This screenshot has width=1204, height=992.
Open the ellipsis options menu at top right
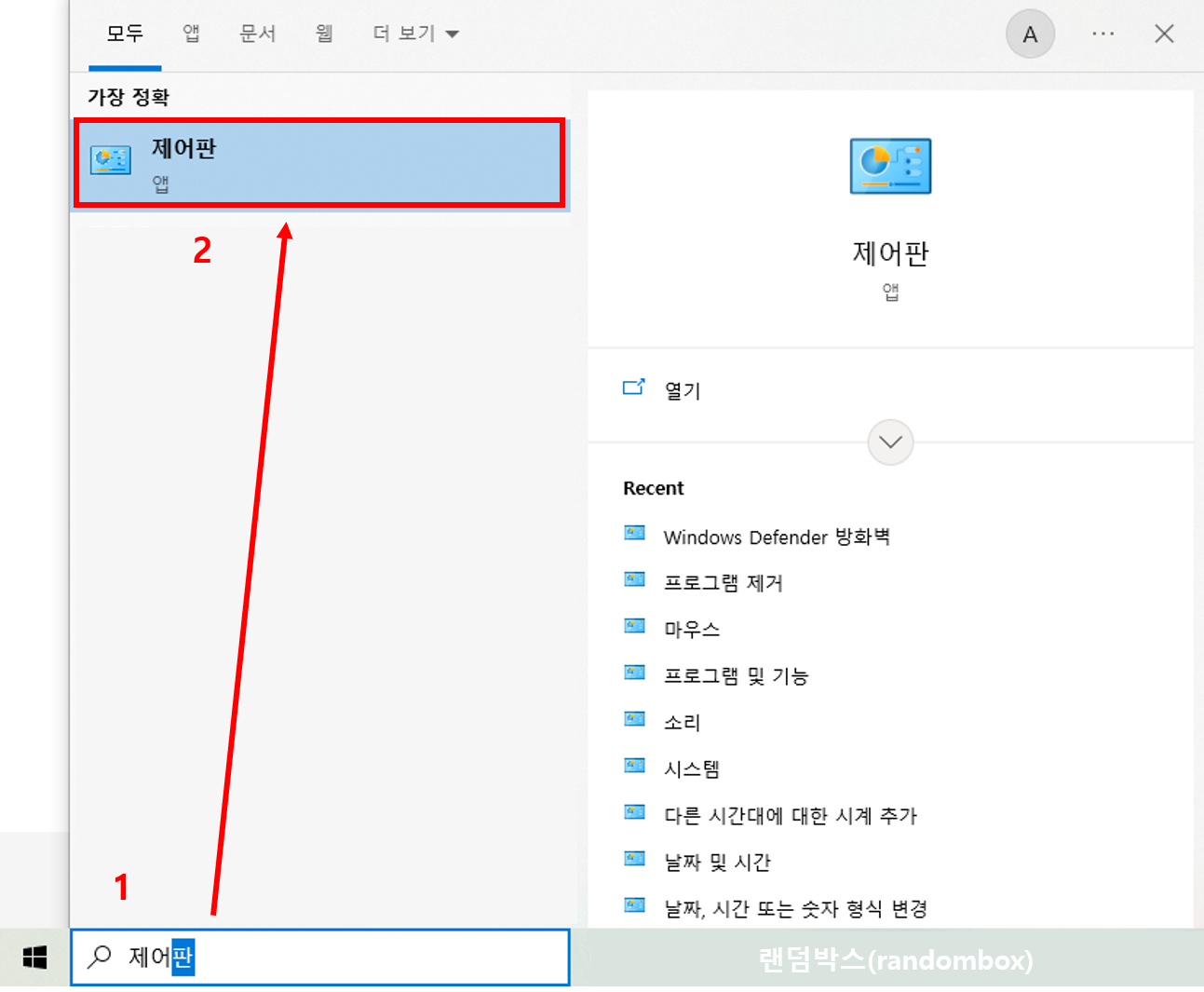(1103, 34)
